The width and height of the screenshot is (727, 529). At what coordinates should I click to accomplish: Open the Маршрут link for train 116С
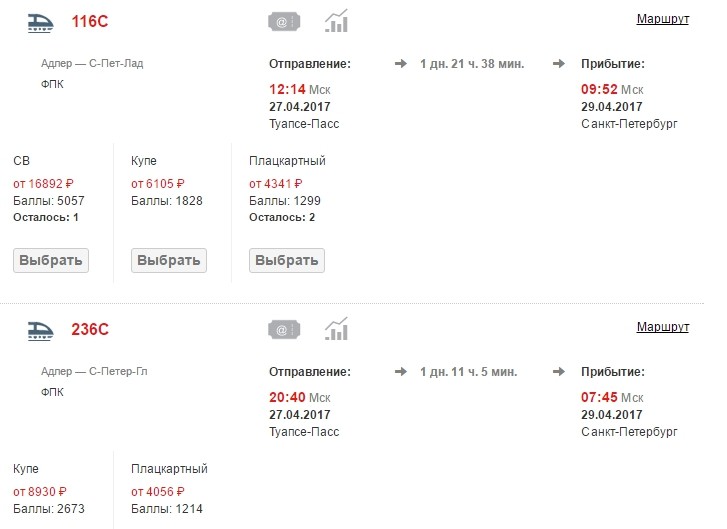[662, 20]
